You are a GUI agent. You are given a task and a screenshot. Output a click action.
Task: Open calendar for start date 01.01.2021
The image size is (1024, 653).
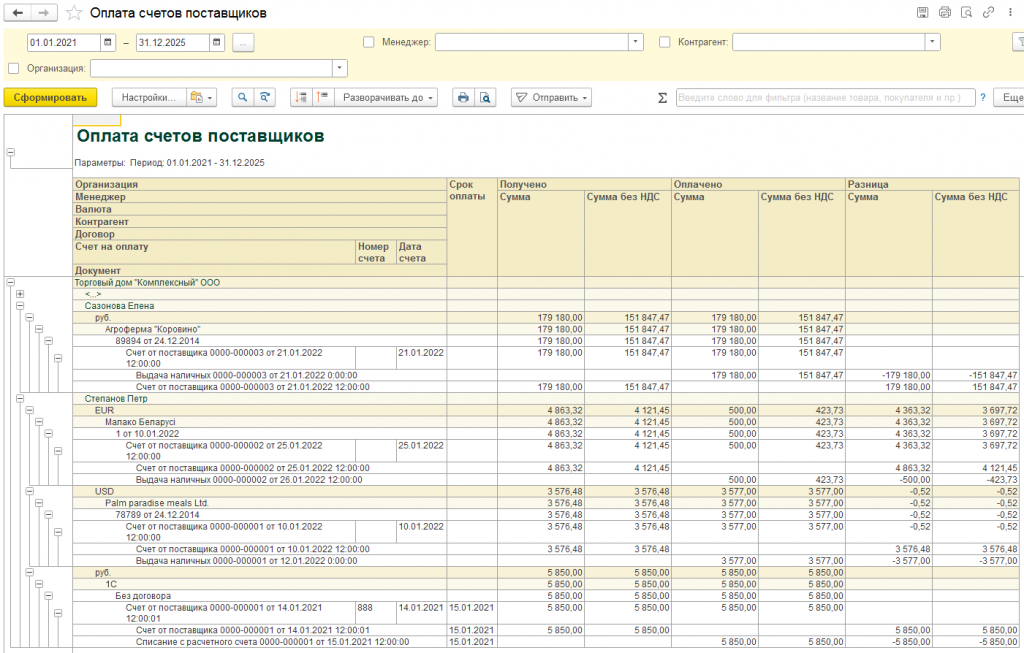tap(109, 43)
